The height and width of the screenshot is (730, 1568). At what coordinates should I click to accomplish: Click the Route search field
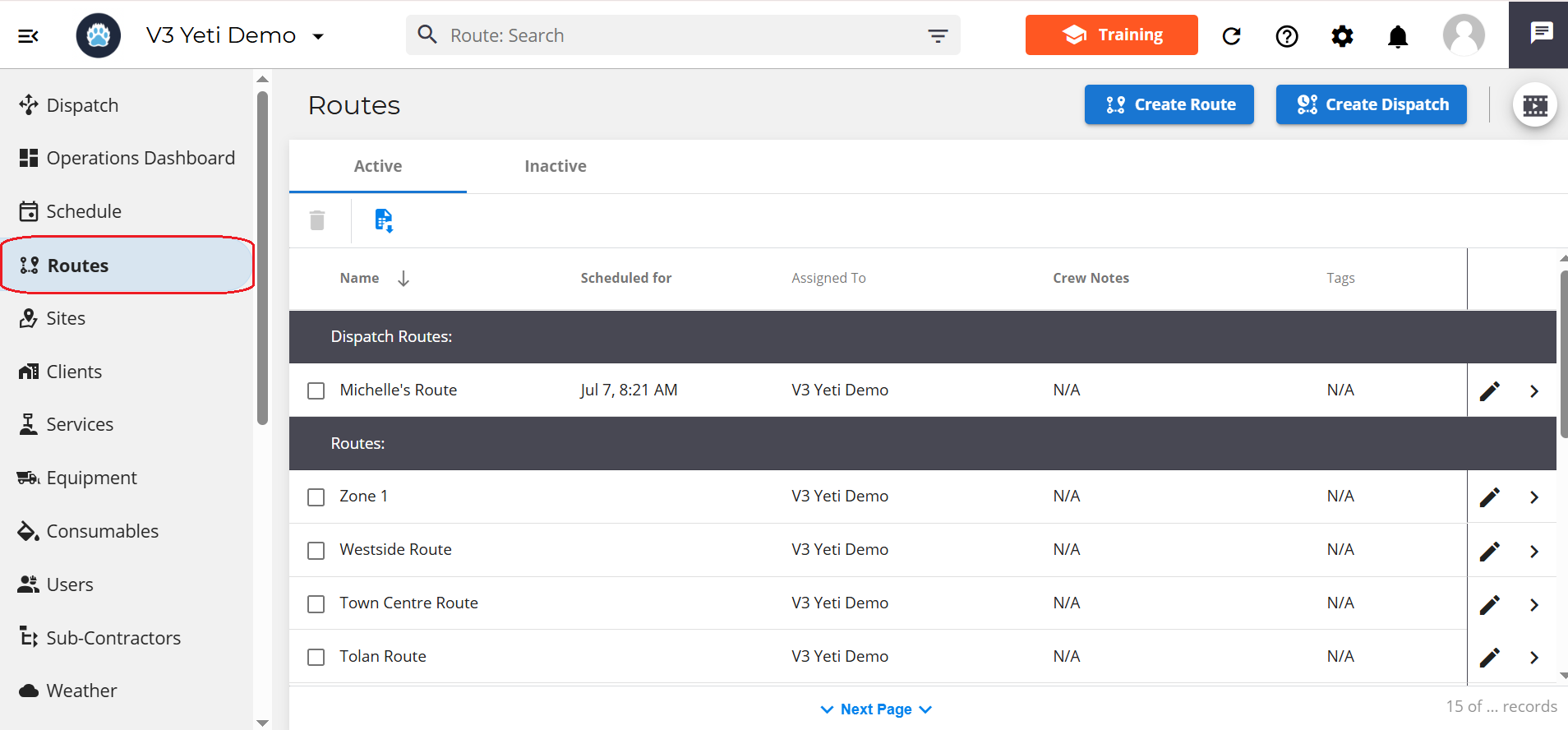674,35
